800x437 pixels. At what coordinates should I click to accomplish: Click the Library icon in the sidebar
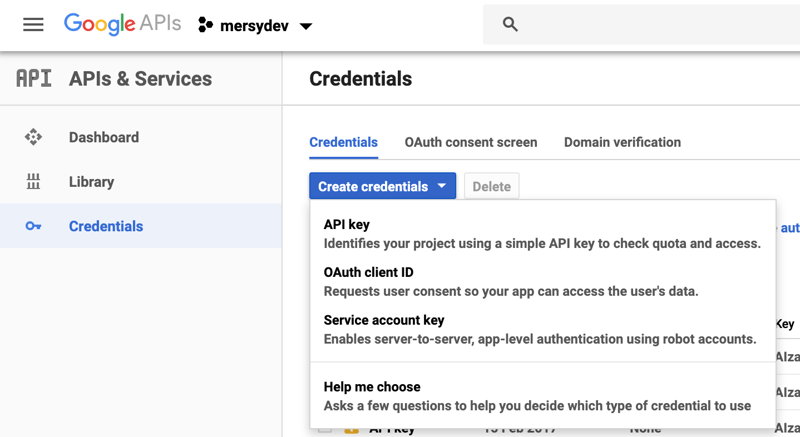click(x=33, y=182)
